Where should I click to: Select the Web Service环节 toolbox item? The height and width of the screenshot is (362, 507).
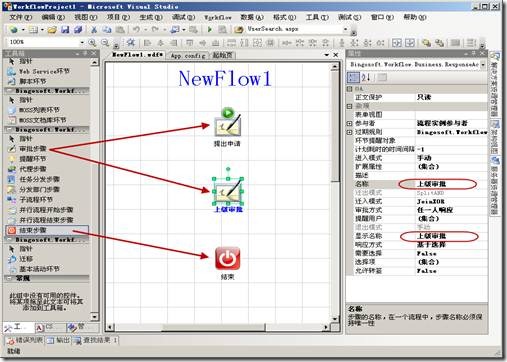39,71
